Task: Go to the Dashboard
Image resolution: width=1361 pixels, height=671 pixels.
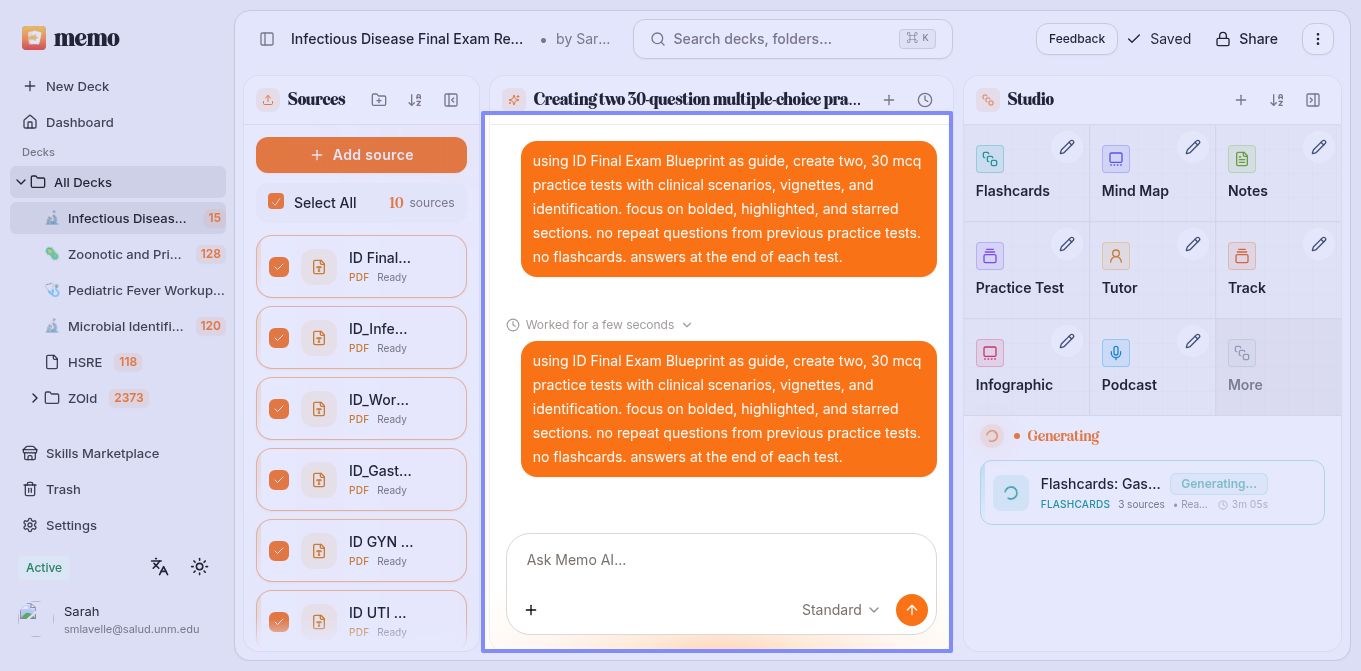Action: [x=80, y=122]
